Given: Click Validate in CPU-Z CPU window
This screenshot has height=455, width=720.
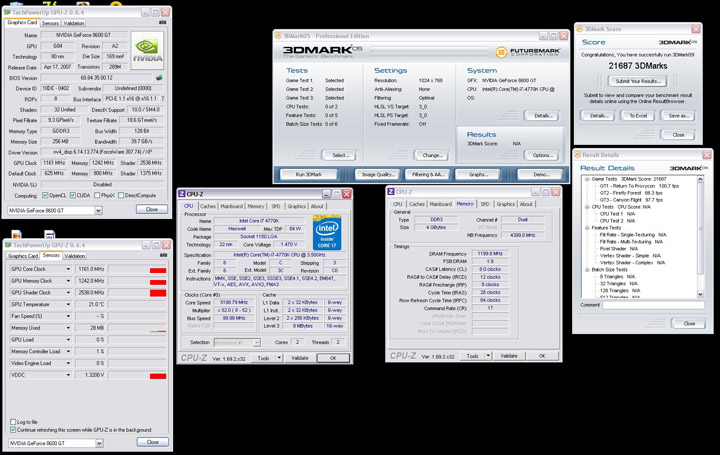Looking at the screenshot, I should tap(300, 358).
